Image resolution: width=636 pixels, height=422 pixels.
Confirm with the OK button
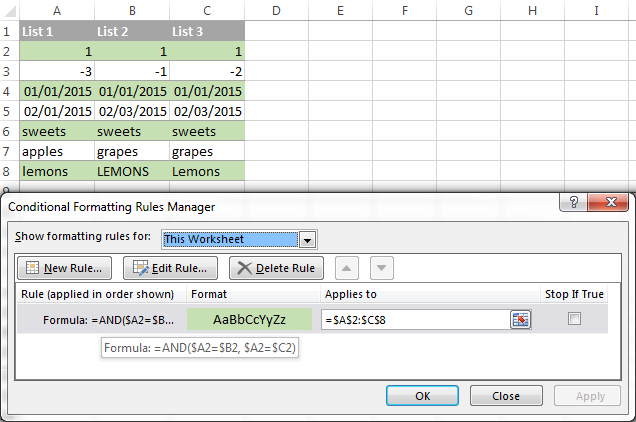422,396
